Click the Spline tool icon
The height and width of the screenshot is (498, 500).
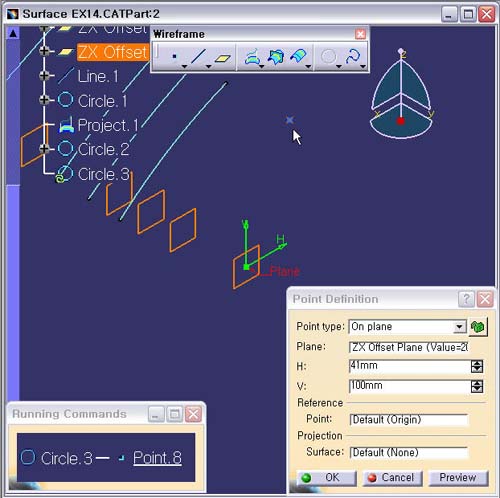pos(353,57)
